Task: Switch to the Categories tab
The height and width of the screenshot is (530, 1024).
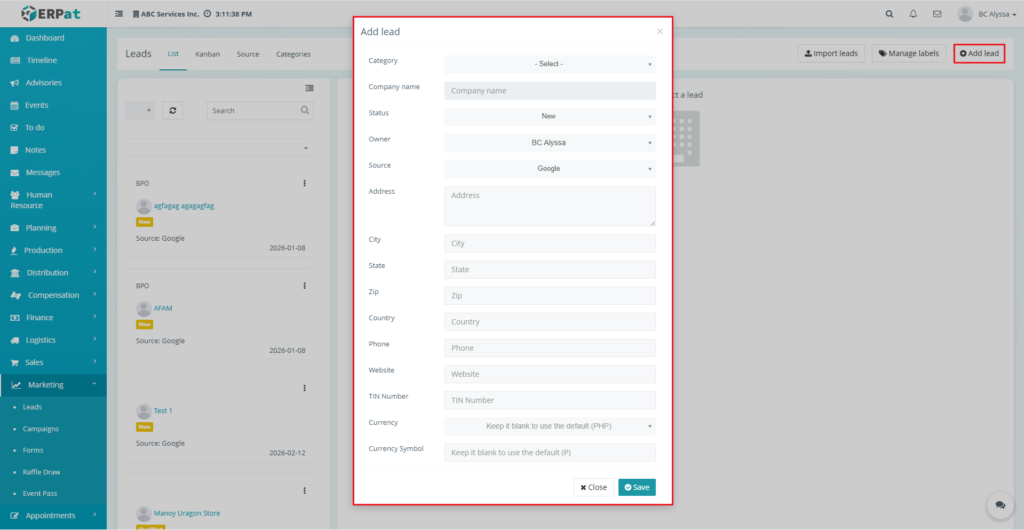Action: click(x=293, y=54)
